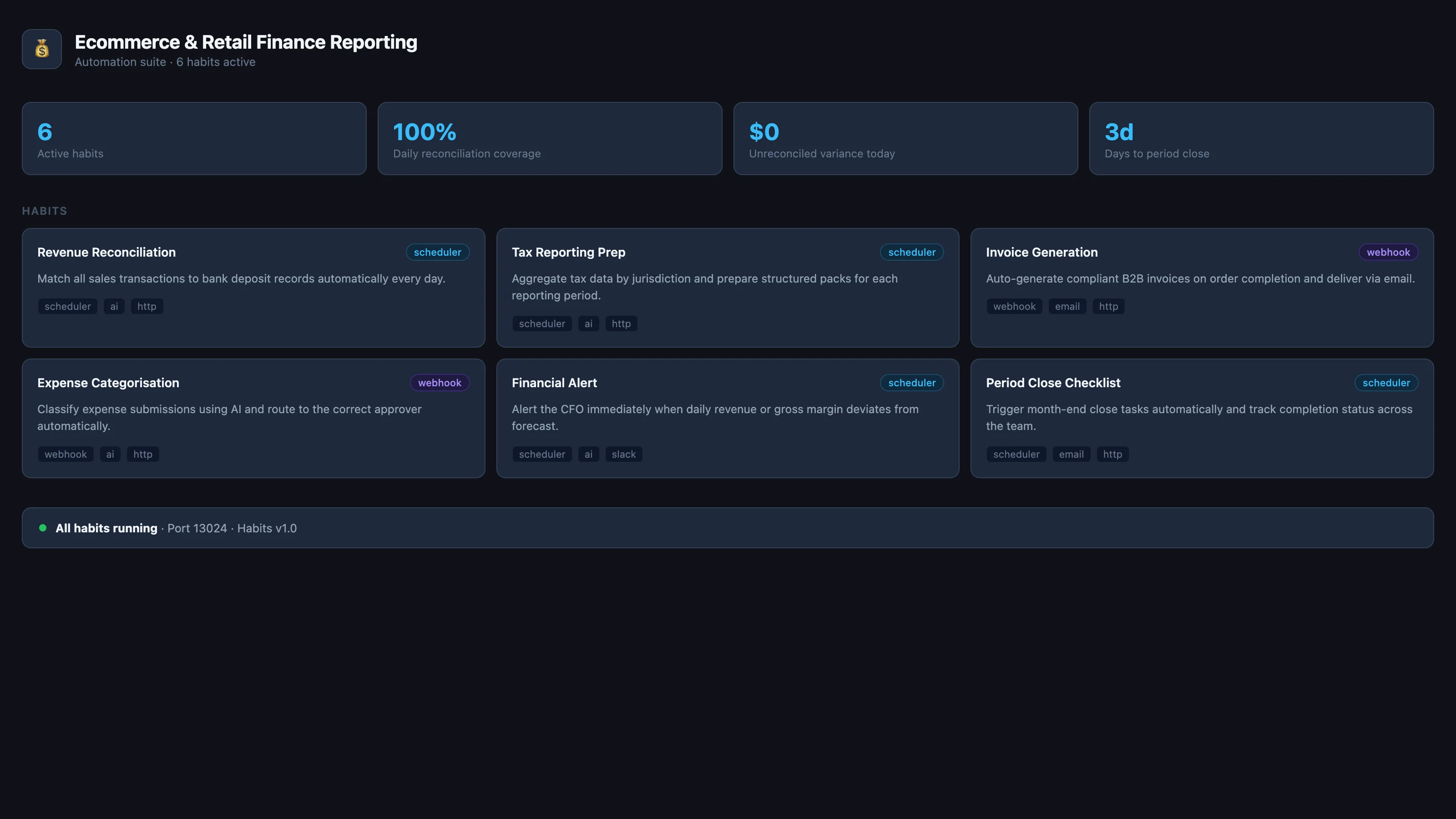The image size is (1456, 819).
Task: Click the money bag app icon
Action: coord(42,49)
